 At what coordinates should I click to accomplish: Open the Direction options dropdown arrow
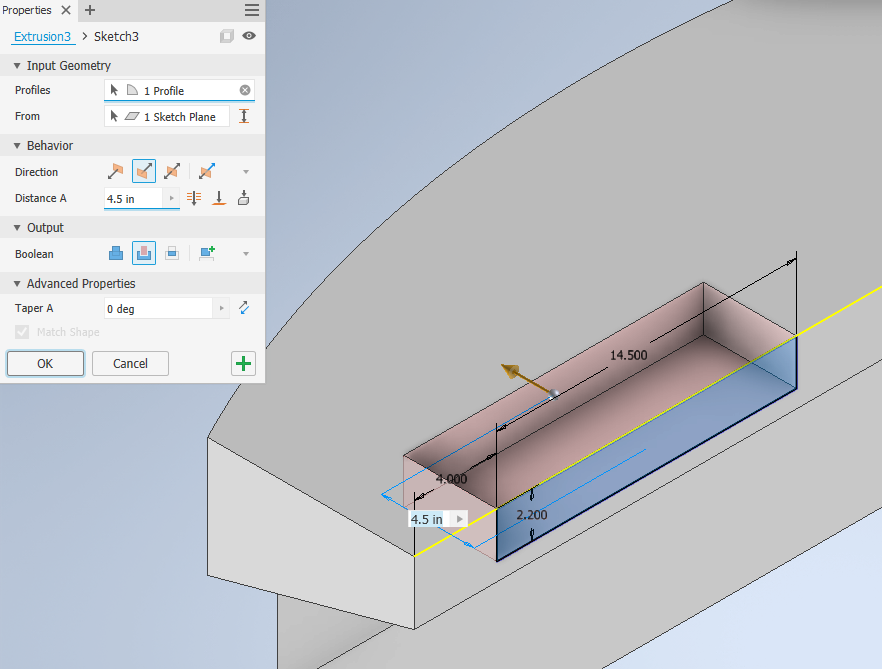(246, 172)
